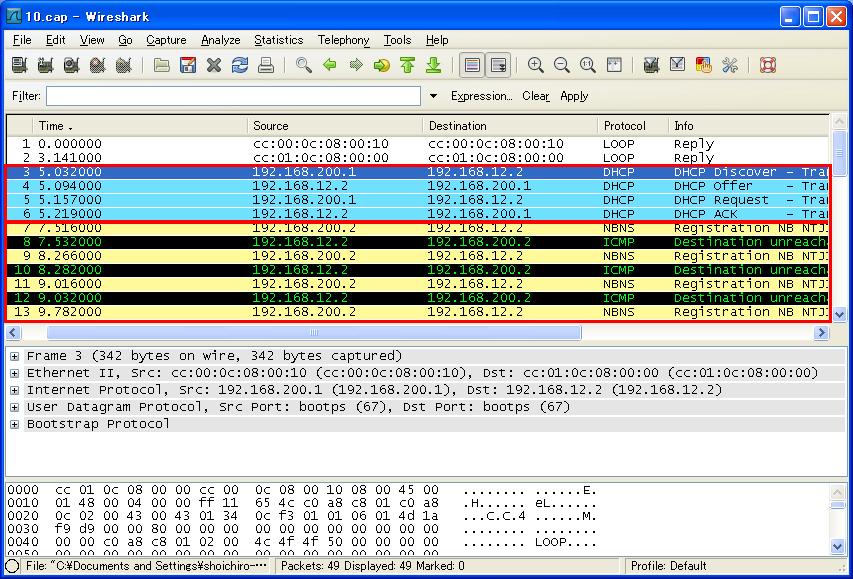Edit capture filter icon

(651, 65)
